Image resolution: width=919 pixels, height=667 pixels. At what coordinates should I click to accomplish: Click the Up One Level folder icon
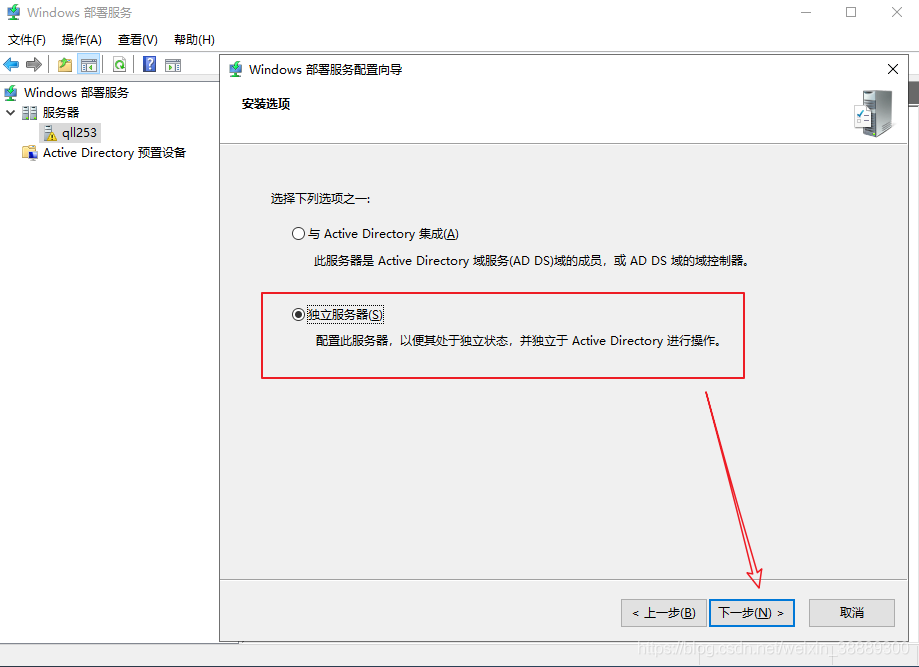point(65,65)
